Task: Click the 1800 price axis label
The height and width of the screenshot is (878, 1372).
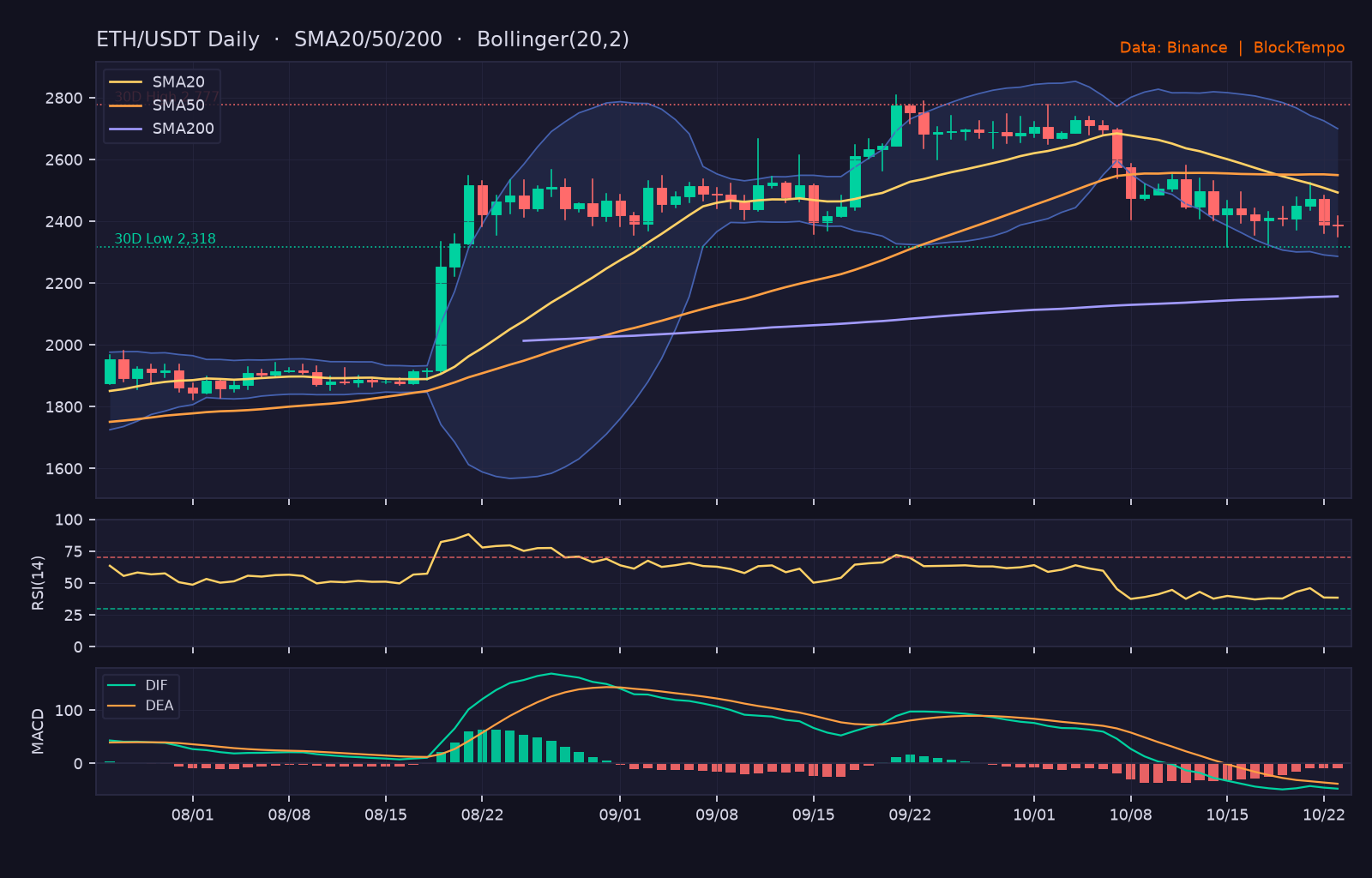Action: click(x=64, y=407)
